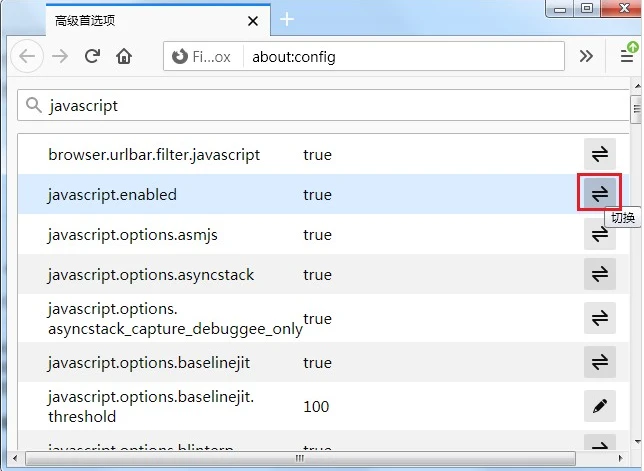Select the 高级首选项 tab
The height and width of the screenshot is (471, 644).
click(x=140, y=19)
